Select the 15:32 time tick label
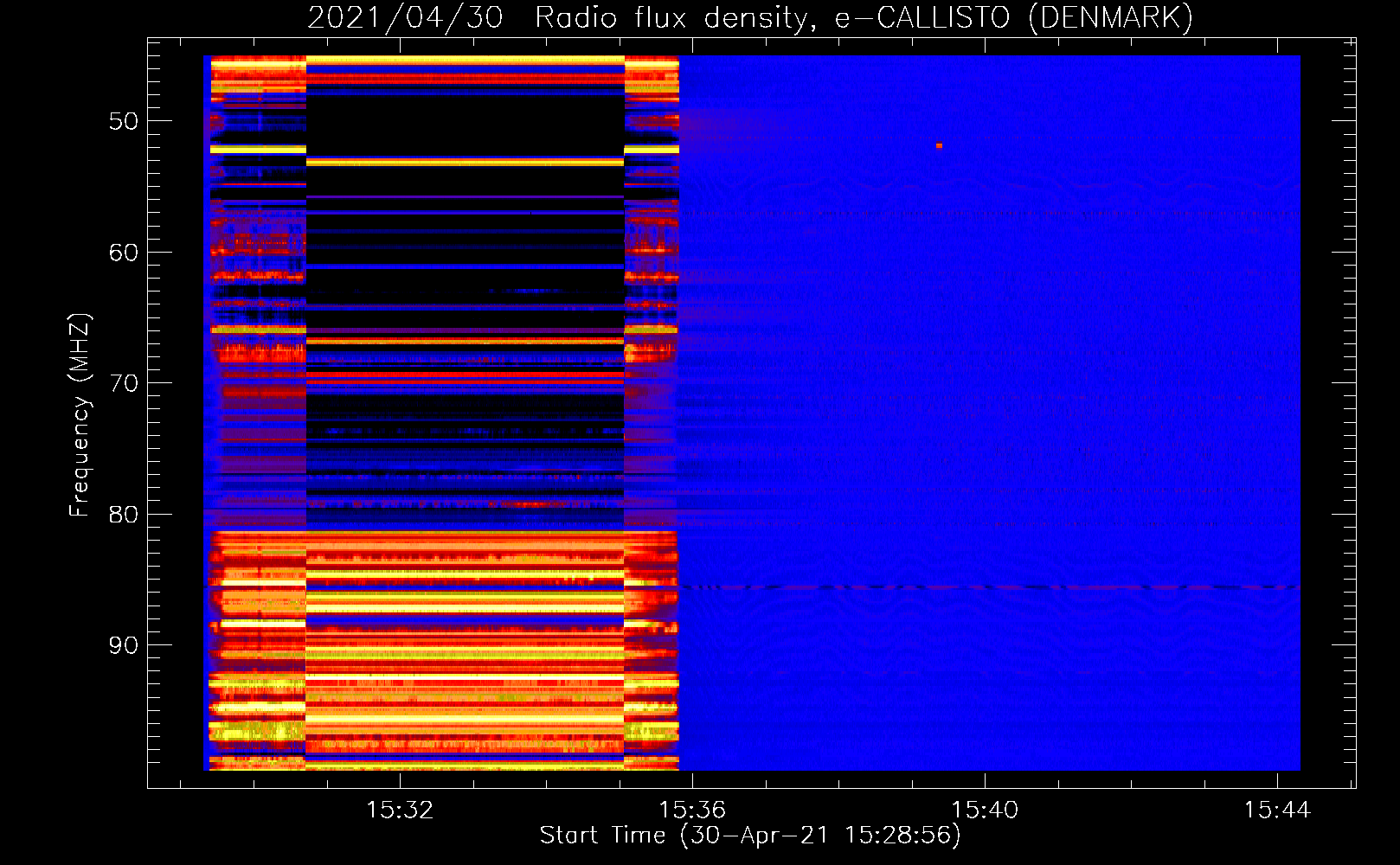This screenshot has width=1400, height=865. [399, 811]
